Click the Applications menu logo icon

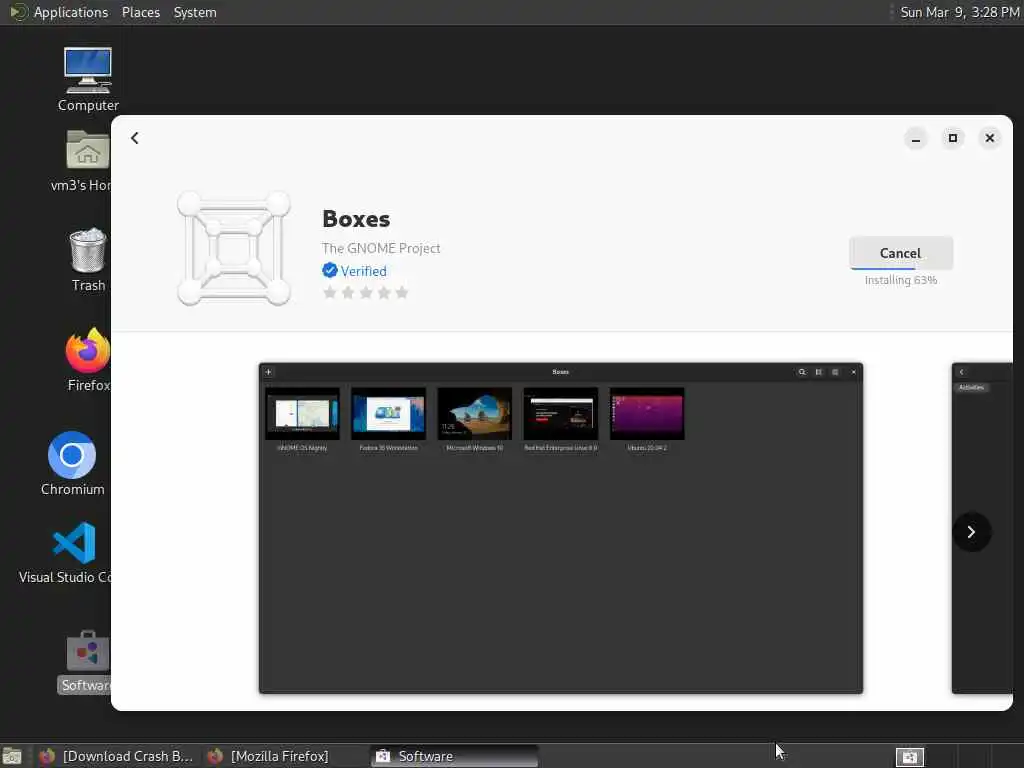coord(18,12)
